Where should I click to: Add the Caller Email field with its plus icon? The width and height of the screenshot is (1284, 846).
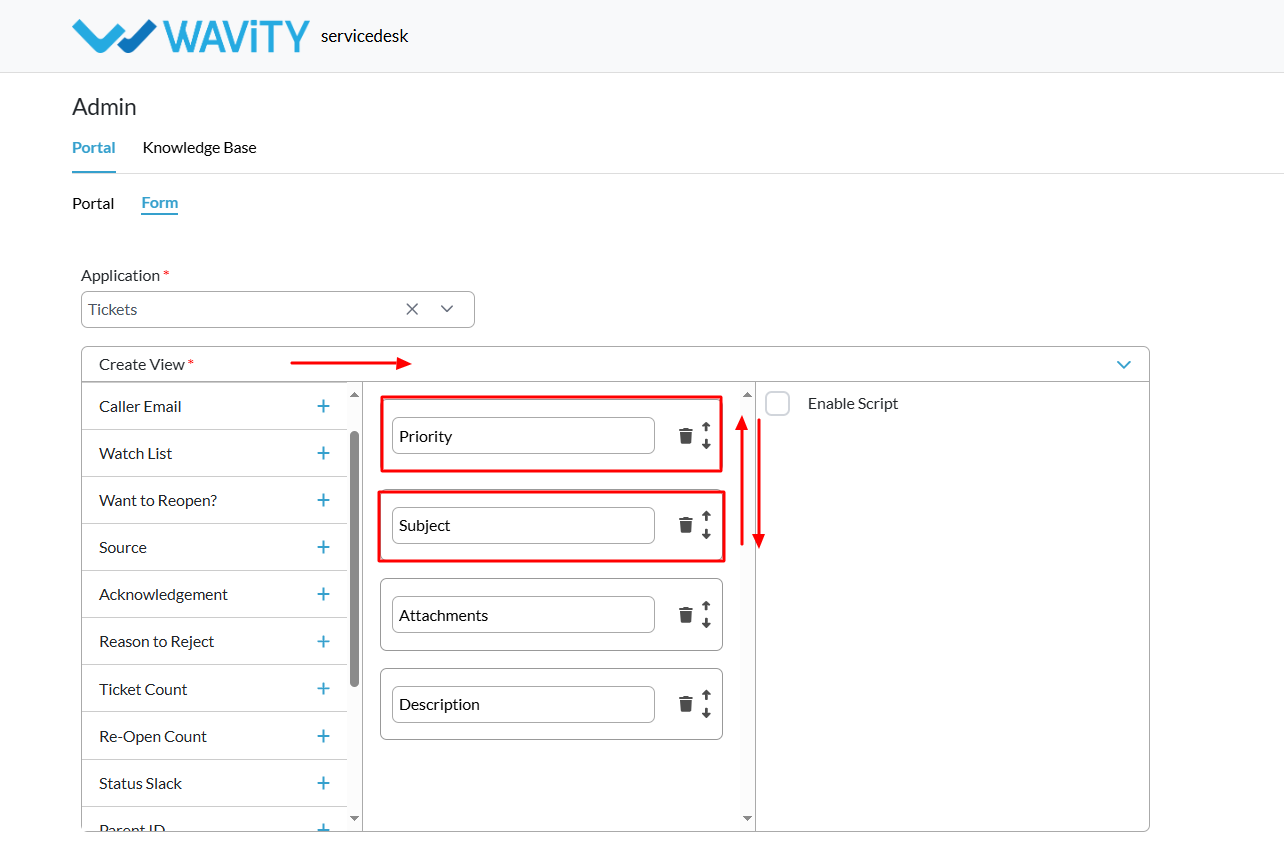323,406
